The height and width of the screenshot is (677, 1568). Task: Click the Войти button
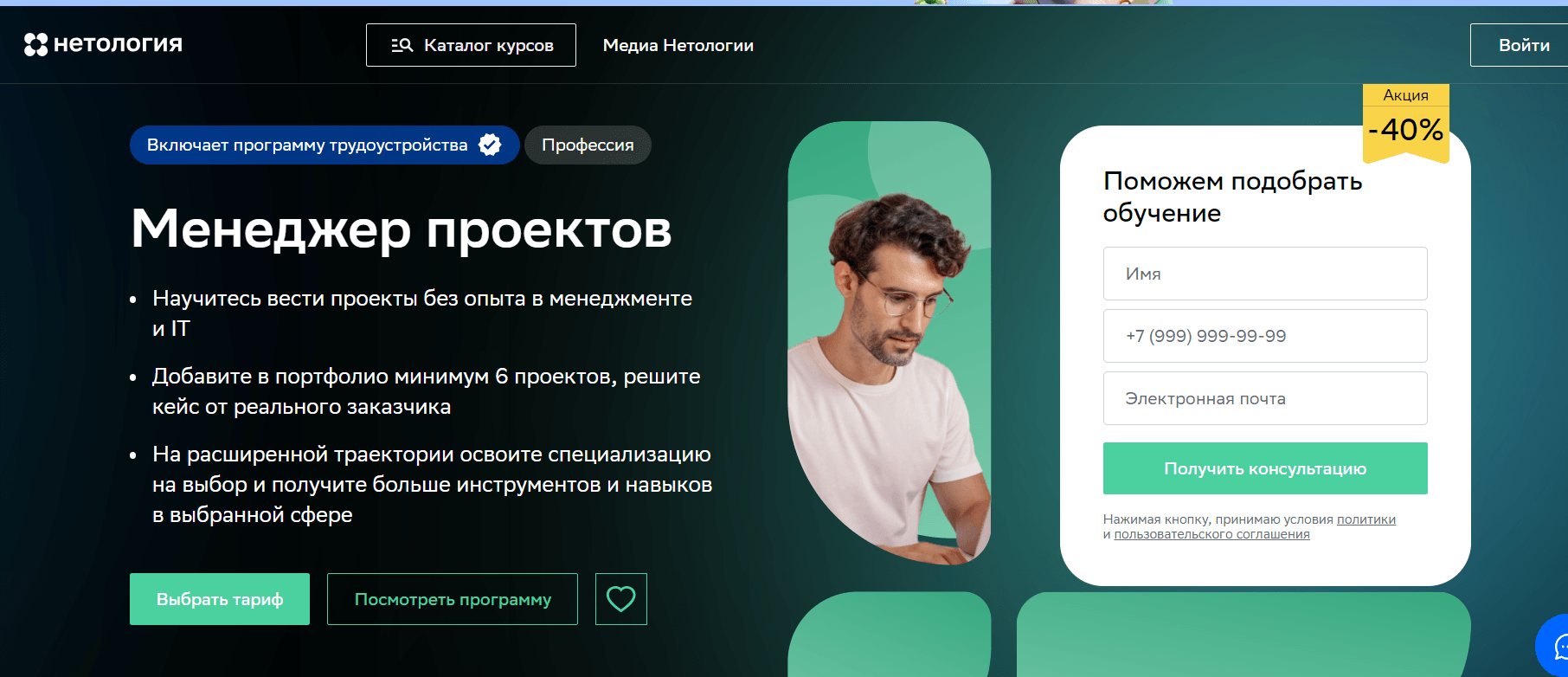[1520, 45]
